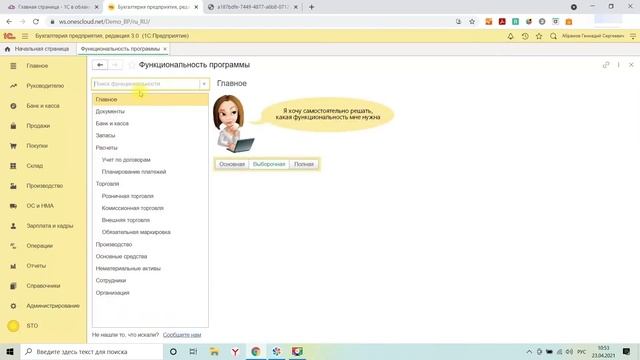The image size is (640, 360).
Task: Switch to Начальная страница tab
Action: [37, 49]
